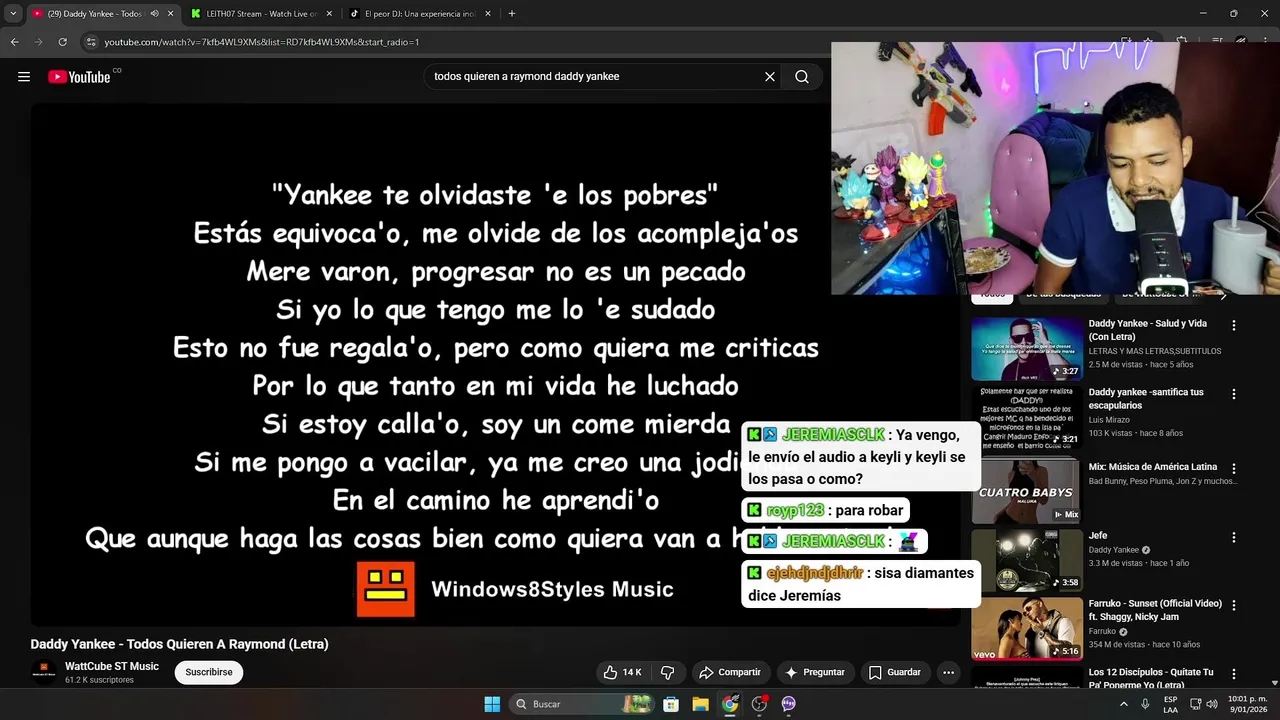Open Mix: Música de América Latina title
Viewport: 1280px width, 720px height.
pos(1153,467)
